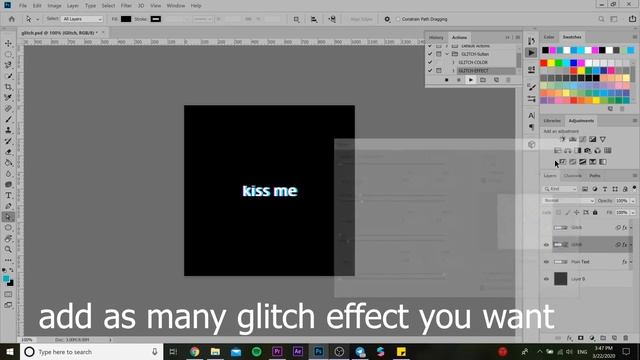Add a Brightness/Contrast adjustment
Viewport: 640px width, 360px height.
[562, 140]
